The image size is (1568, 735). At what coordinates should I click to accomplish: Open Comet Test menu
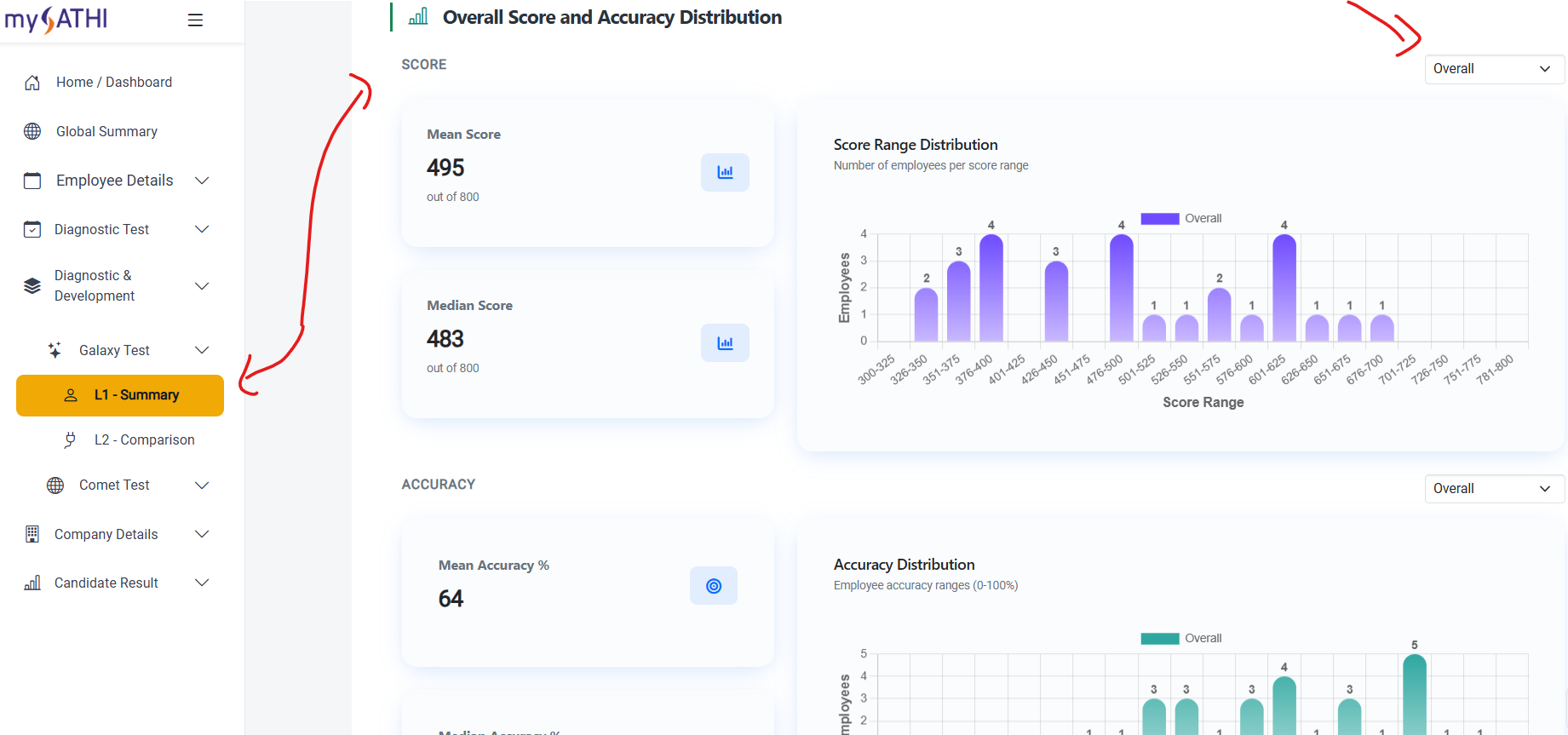pos(114,485)
